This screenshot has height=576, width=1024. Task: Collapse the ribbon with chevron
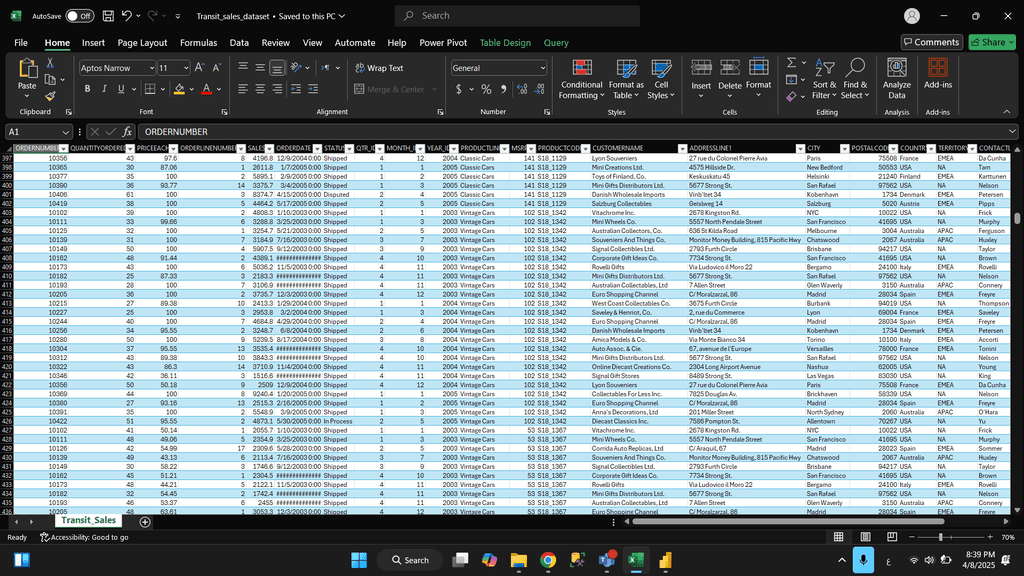[1006, 112]
